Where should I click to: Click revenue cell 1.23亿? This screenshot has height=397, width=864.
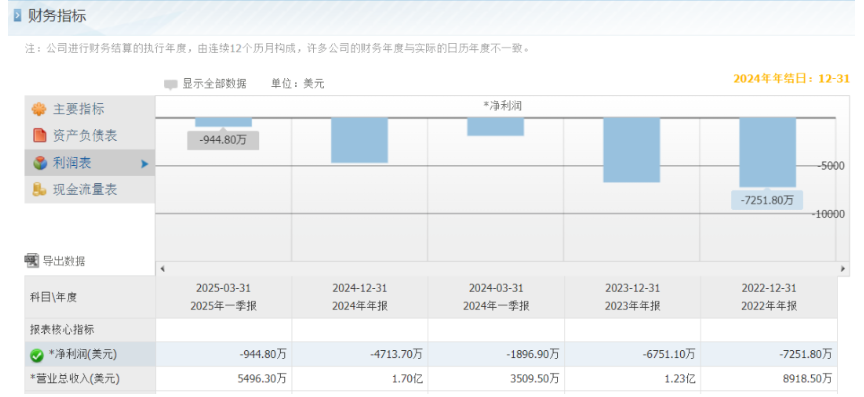pyautogui.click(x=632, y=379)
